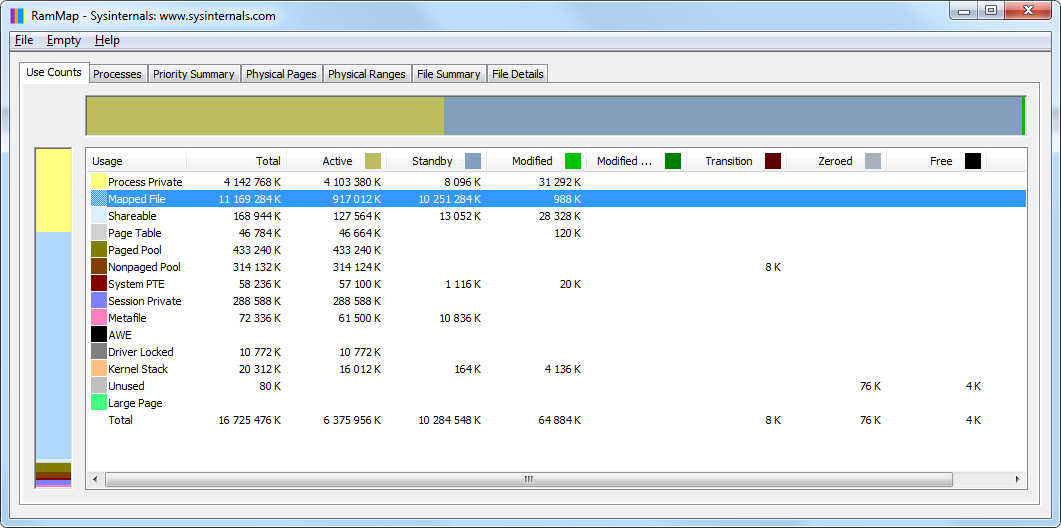Click the yellow Process Private color box
Viewport: 1061px width, 528px height.
pos(99,182)
